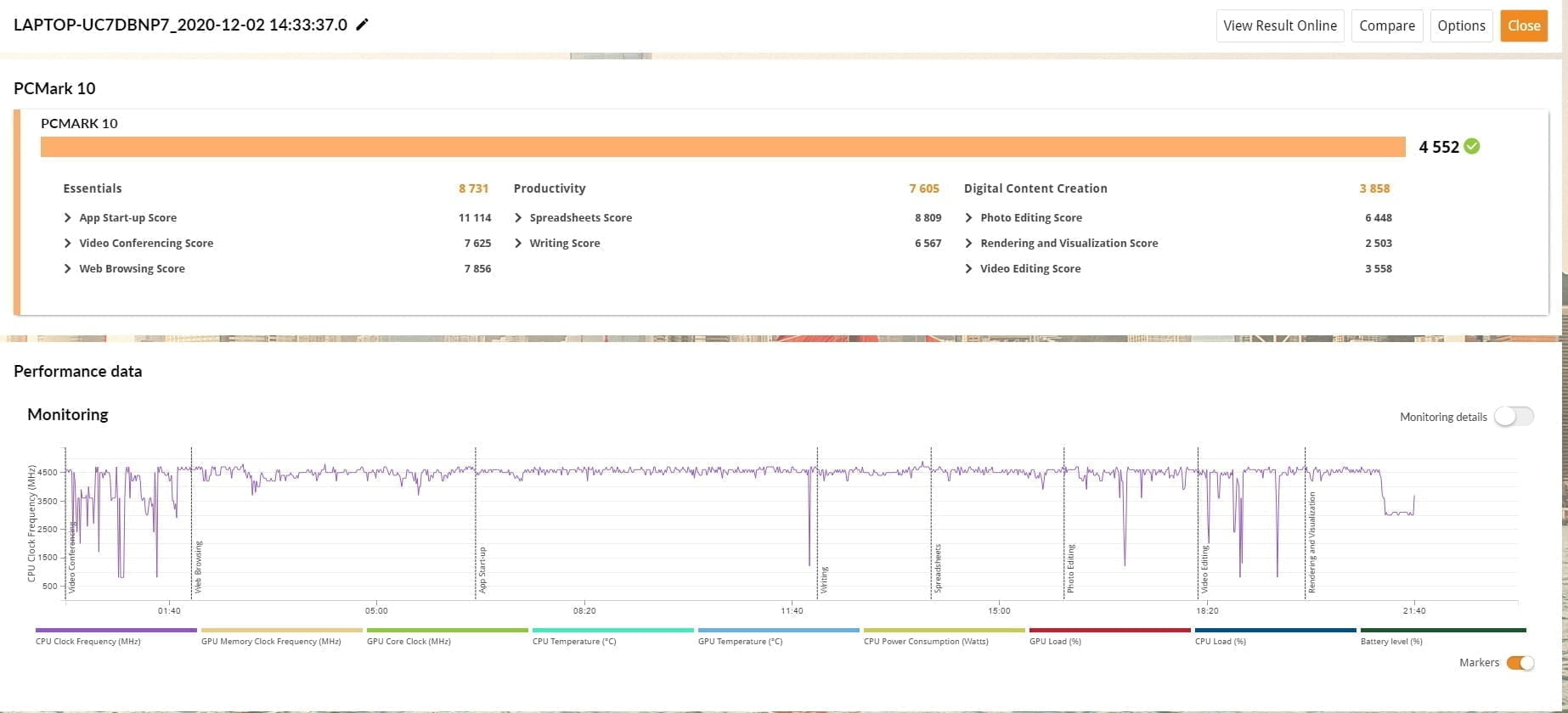Viewport: 1568px width, 713px height.
Task: Turn off the Markers toggle
Action: (x=1520, y=663)
